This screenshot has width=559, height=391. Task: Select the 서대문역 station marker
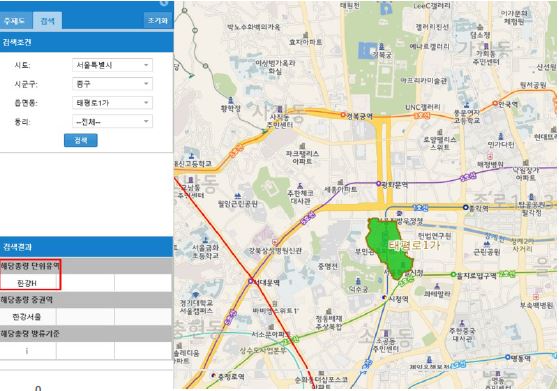coord(251,281)
